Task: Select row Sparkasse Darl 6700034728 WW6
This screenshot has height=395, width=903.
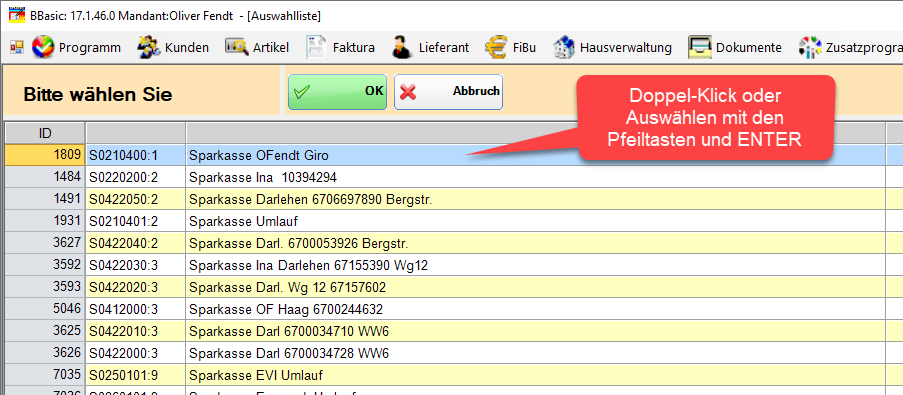Action: 536,354
